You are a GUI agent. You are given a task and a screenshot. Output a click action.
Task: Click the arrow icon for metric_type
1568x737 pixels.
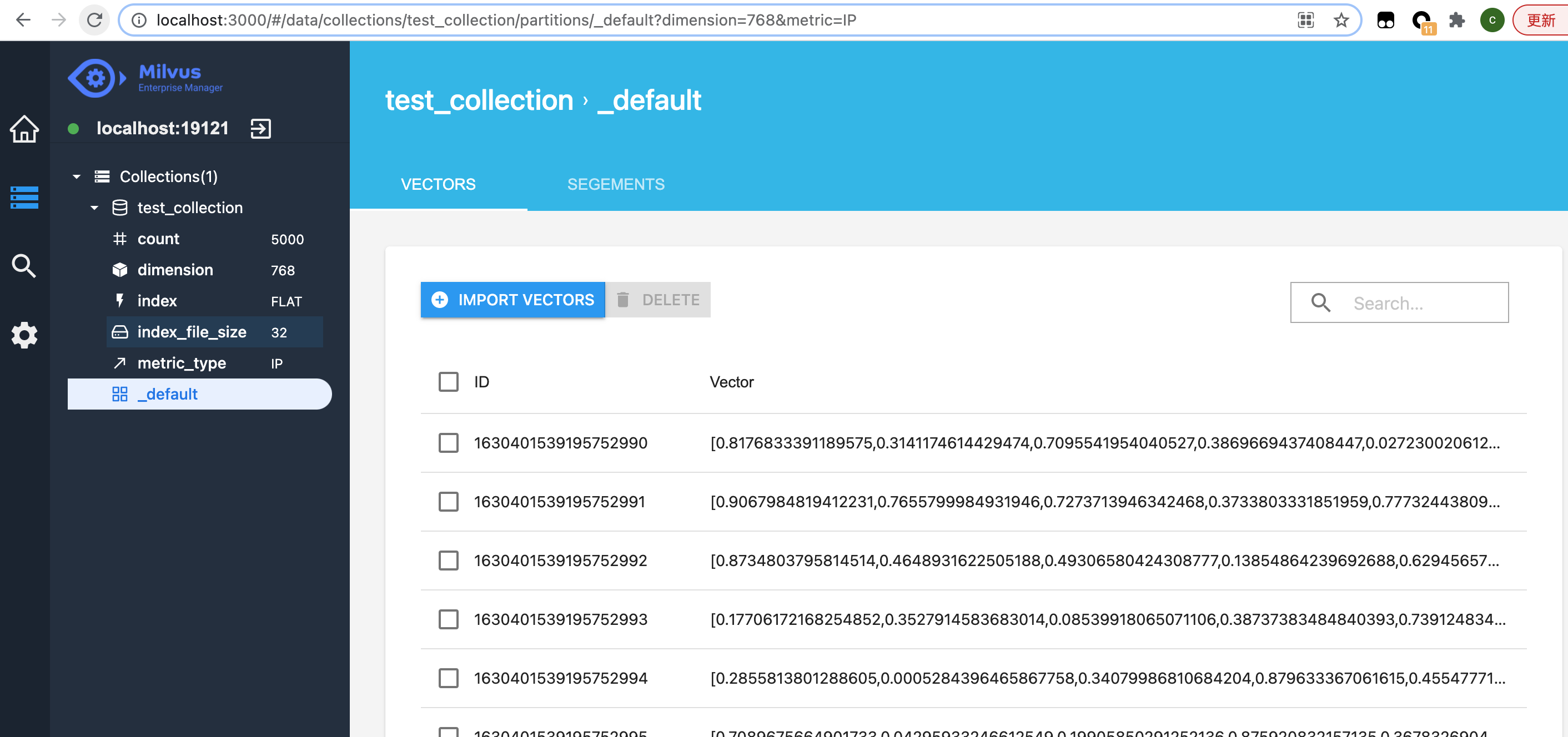click(120, 363)
